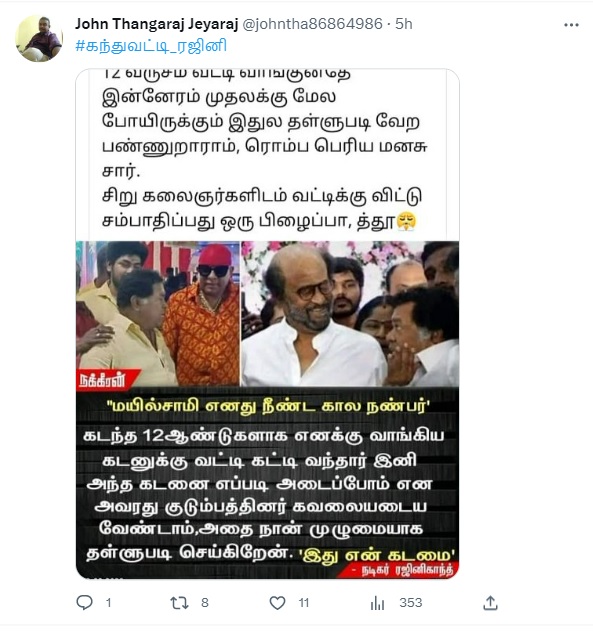Open the view analytics bar chart icon
Viewport: 593px width, 631px height.
coord(377,603)
